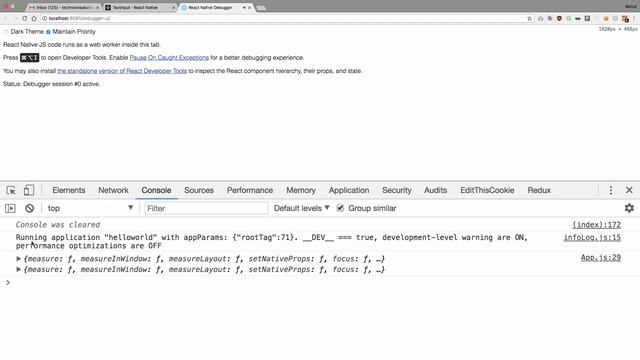Click the site info icon in address bar

click(x=44, y=18)
